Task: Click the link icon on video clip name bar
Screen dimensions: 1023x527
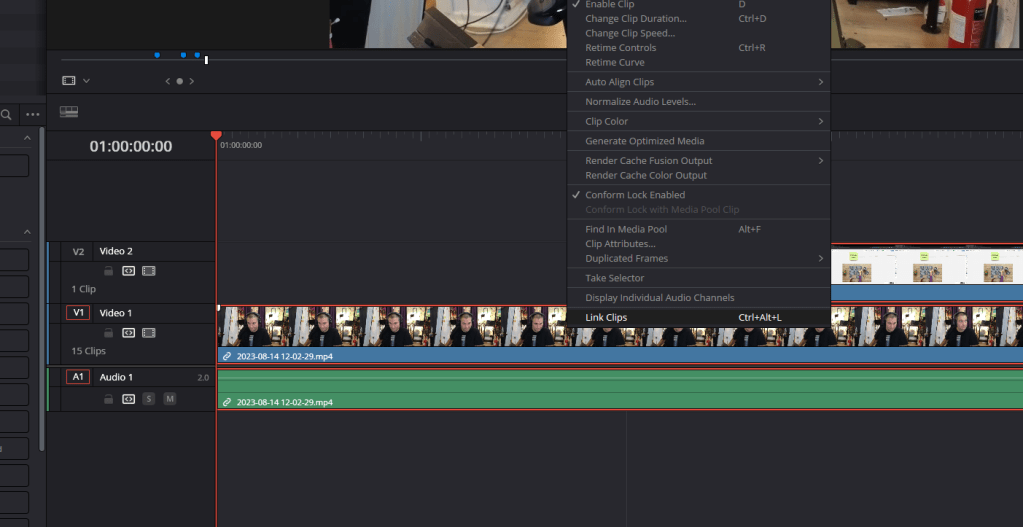Action: (226, 356)
